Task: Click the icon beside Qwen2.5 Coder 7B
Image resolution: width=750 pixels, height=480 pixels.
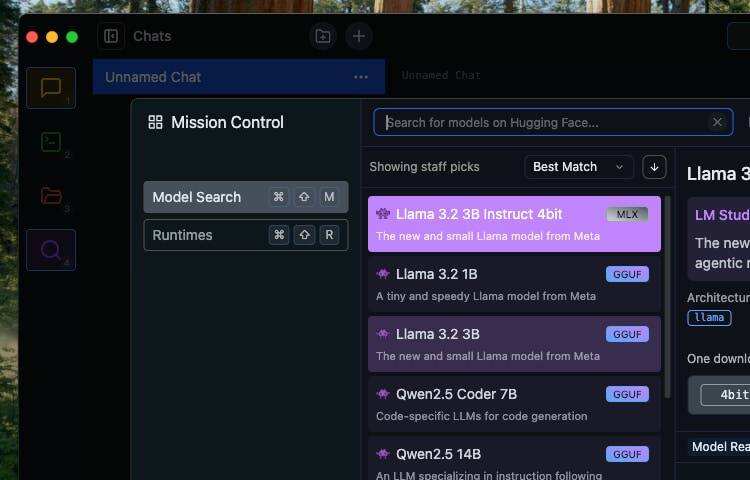Action: point(383,394)
